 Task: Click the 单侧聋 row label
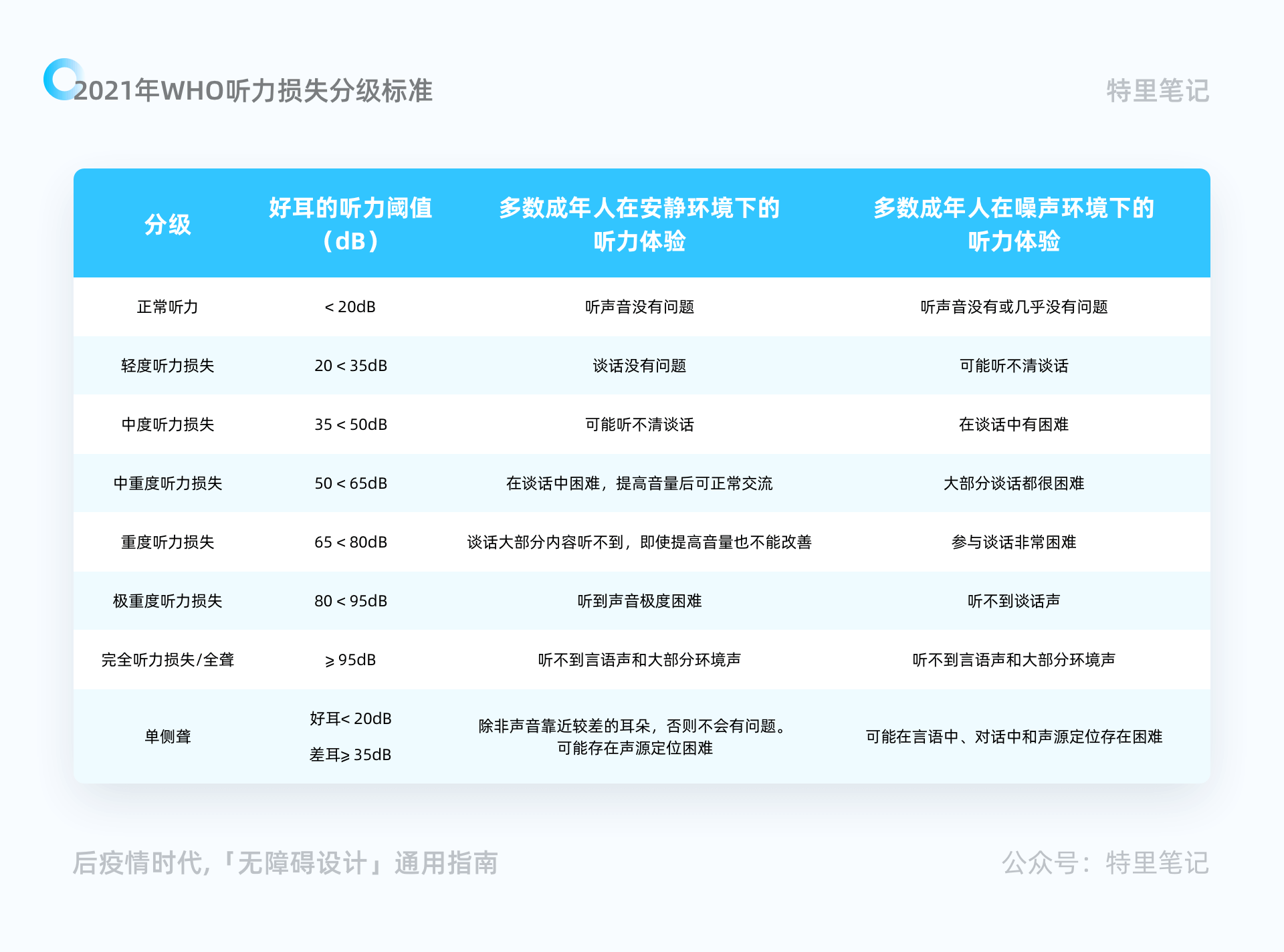[x=168, y=737]
